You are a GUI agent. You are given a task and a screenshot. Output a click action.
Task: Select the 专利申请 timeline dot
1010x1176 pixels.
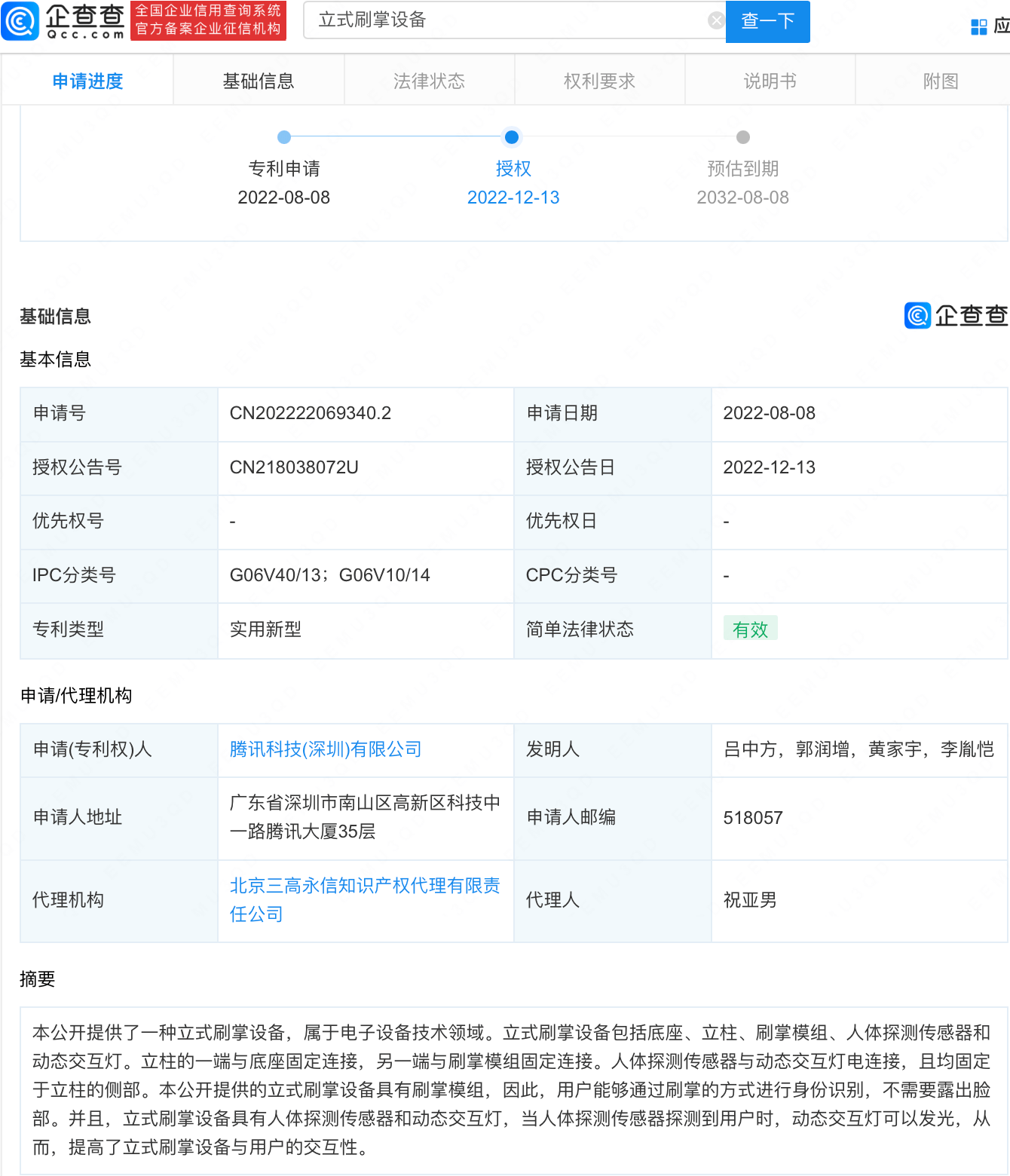coord(284,137)
